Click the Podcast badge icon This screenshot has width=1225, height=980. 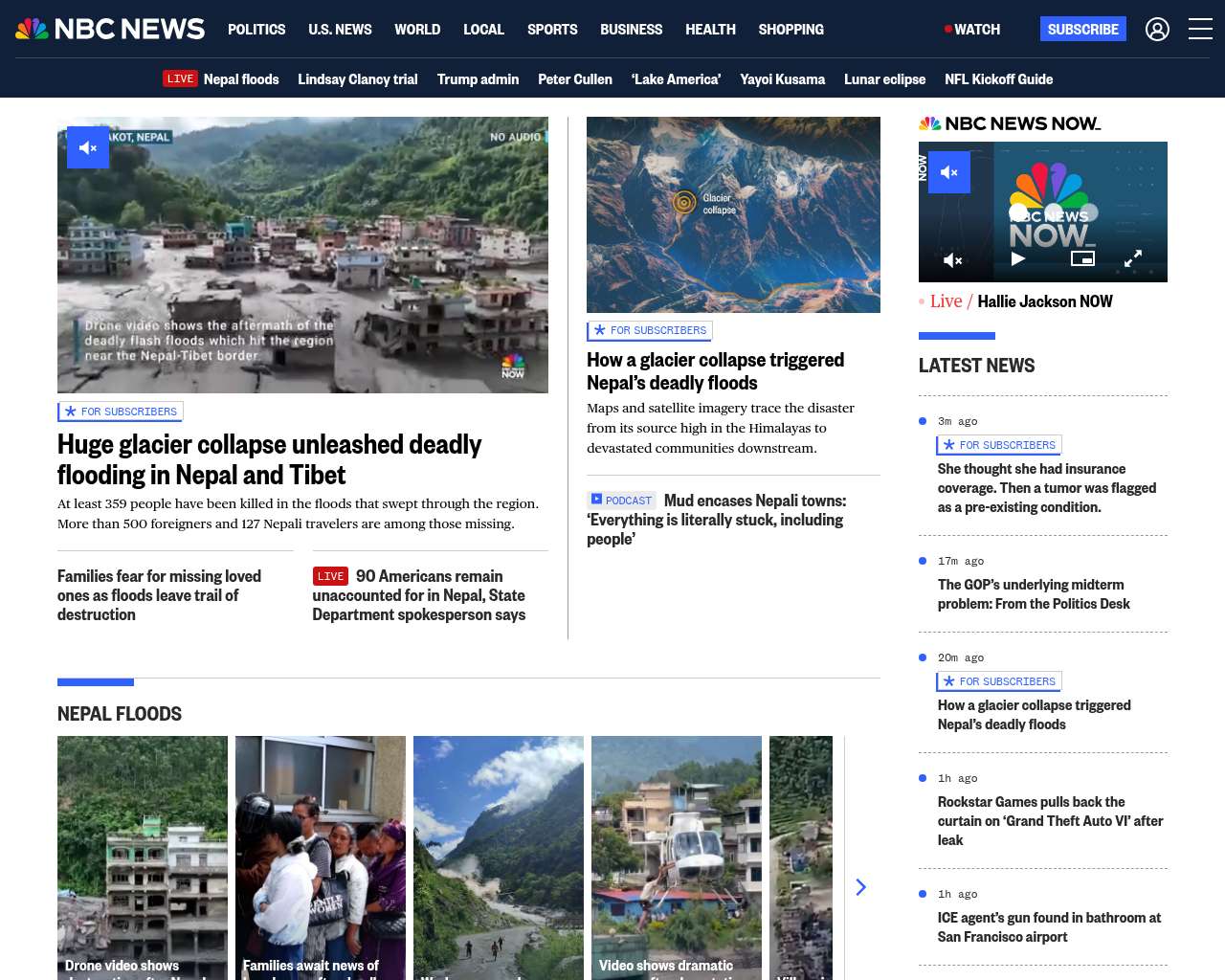621,501
